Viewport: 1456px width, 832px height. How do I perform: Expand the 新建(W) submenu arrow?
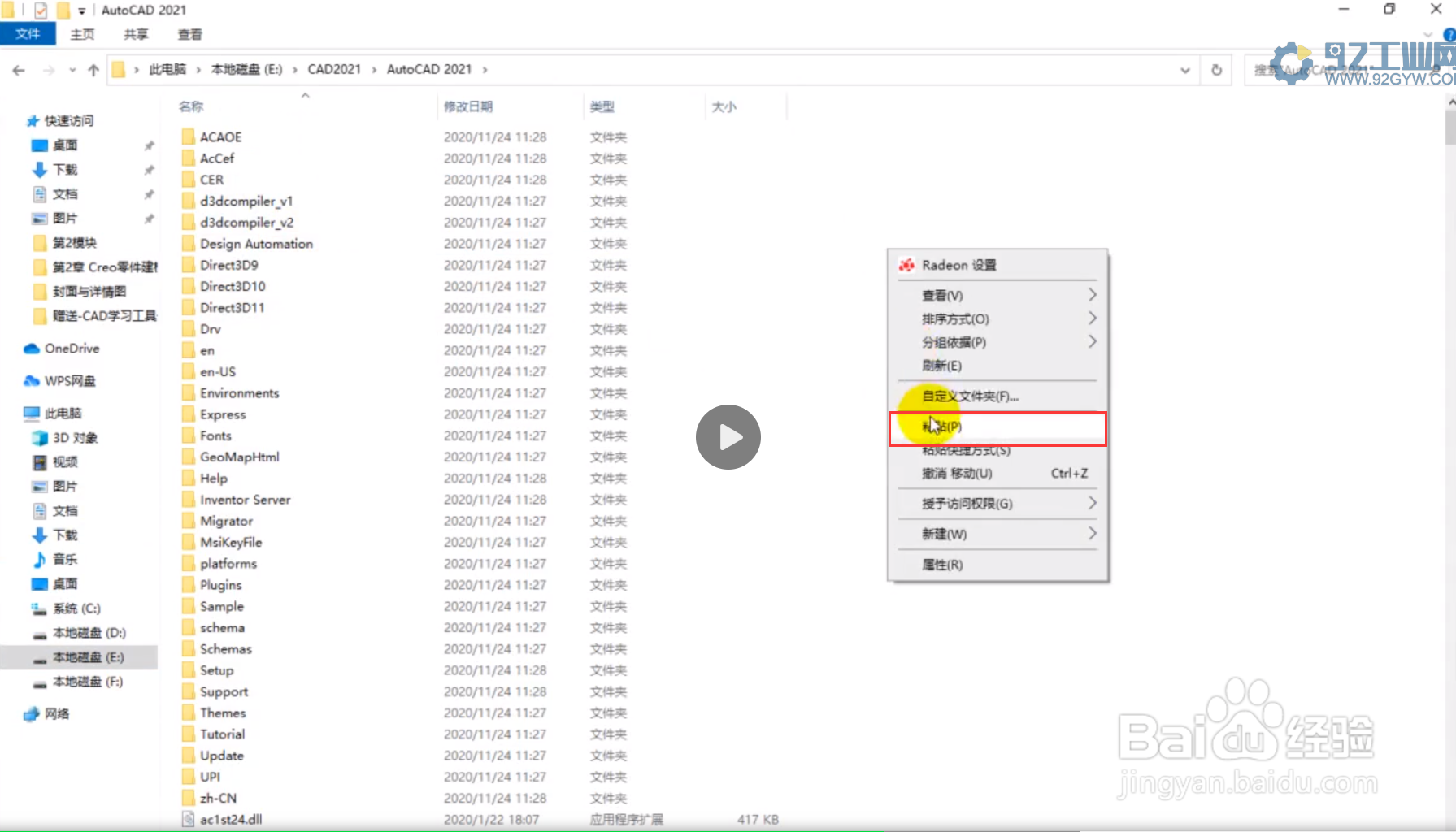click(x=1092, y=533)
